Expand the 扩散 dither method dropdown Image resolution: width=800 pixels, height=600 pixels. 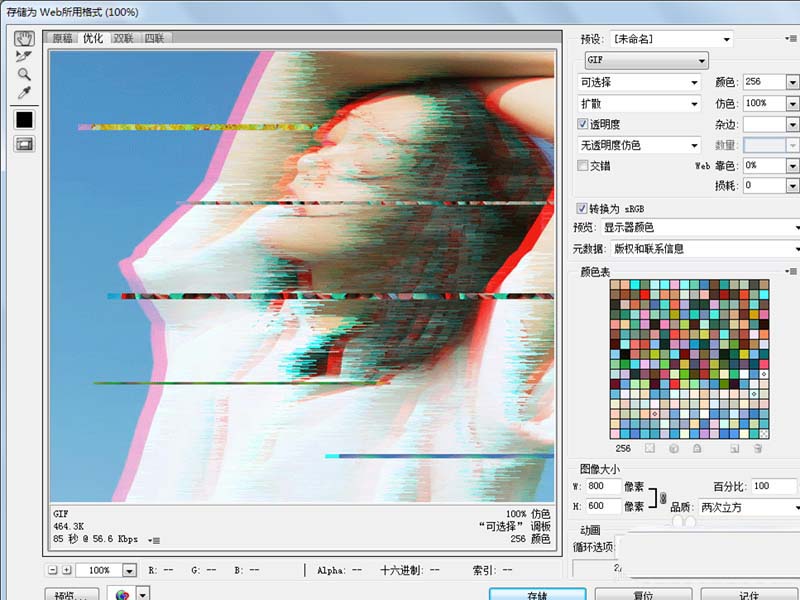click(x=639, y=103)
